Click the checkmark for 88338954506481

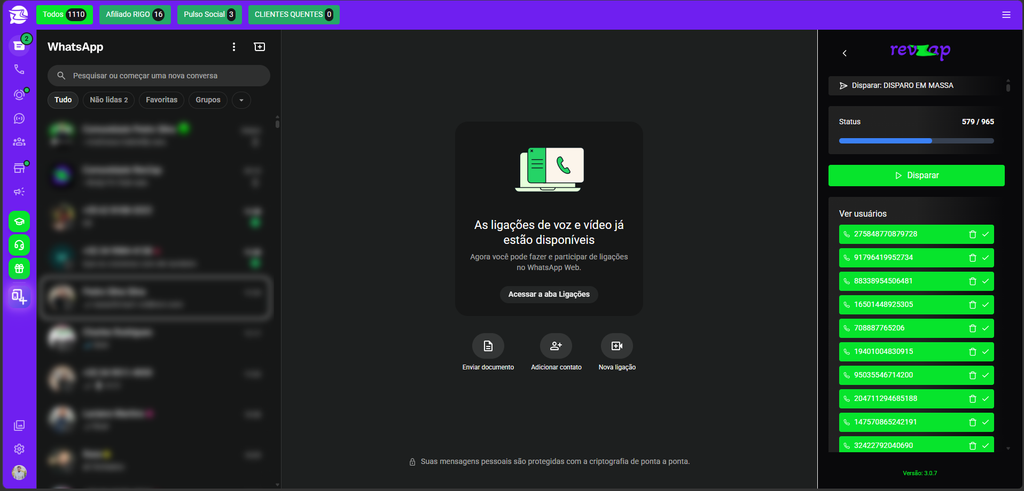coord(985,281)
